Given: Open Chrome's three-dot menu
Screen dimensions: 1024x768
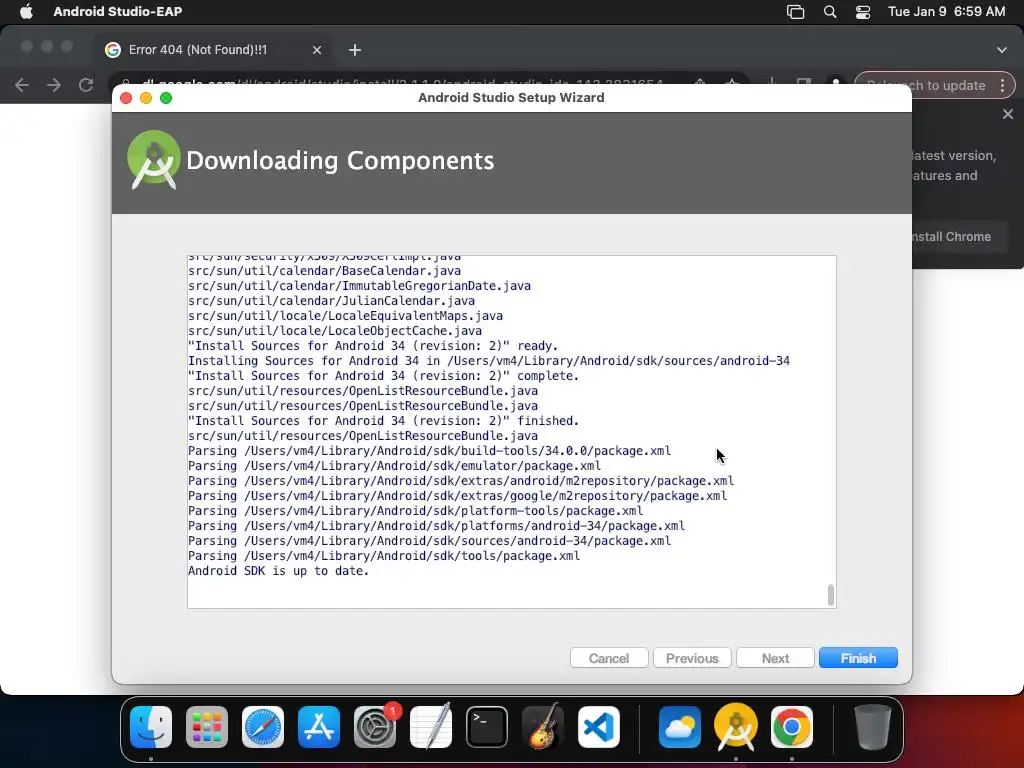Looking at the screenshot, I should (1002, 86).
